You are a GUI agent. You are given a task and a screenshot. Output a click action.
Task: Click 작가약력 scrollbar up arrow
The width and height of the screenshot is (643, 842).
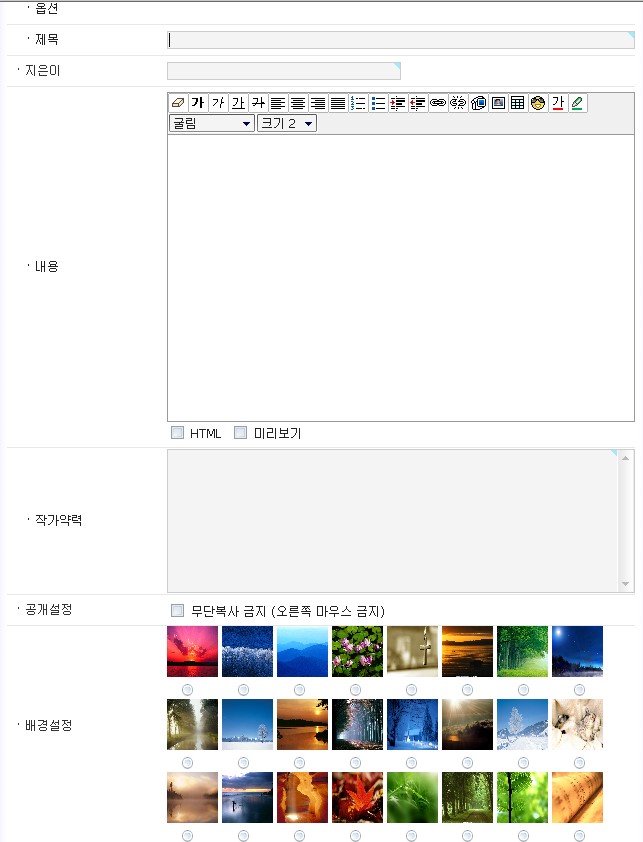[x=625, y=458]
